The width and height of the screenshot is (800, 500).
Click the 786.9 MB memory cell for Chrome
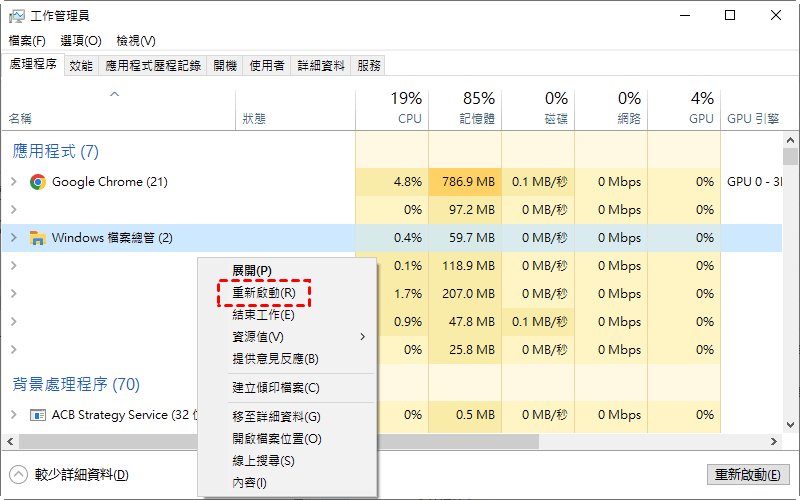point(465,182)
